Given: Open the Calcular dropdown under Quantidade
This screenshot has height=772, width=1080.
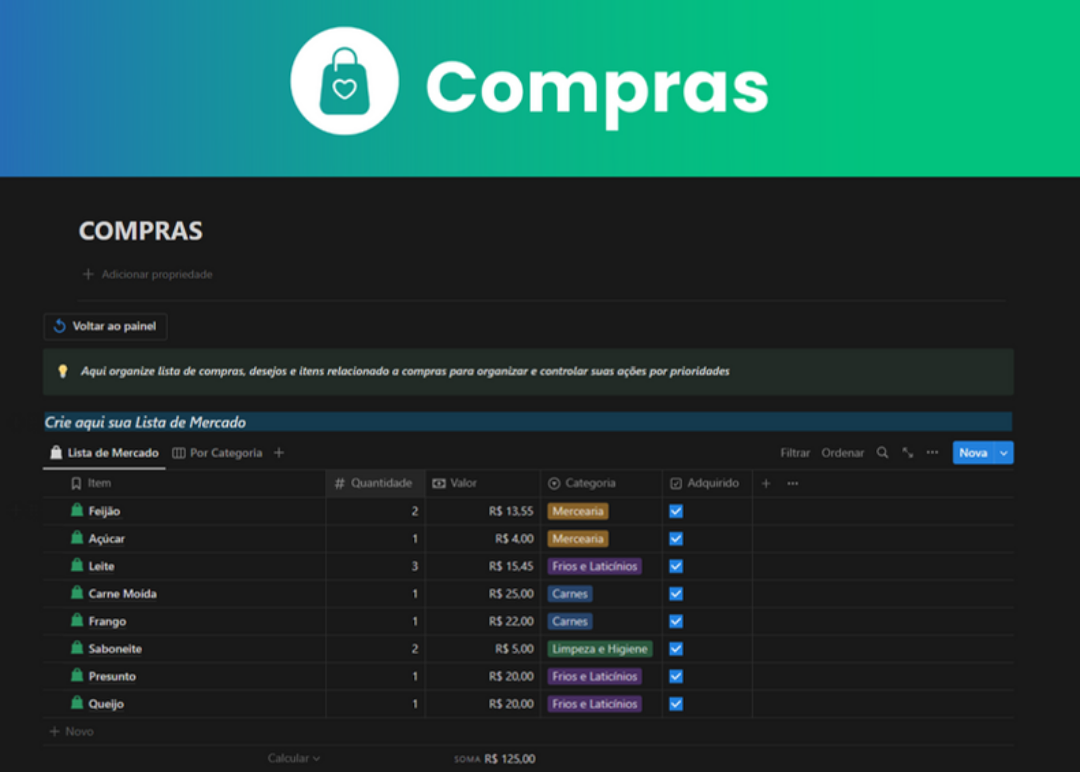Looking at the screenshot, I should (x=294, y=759).
